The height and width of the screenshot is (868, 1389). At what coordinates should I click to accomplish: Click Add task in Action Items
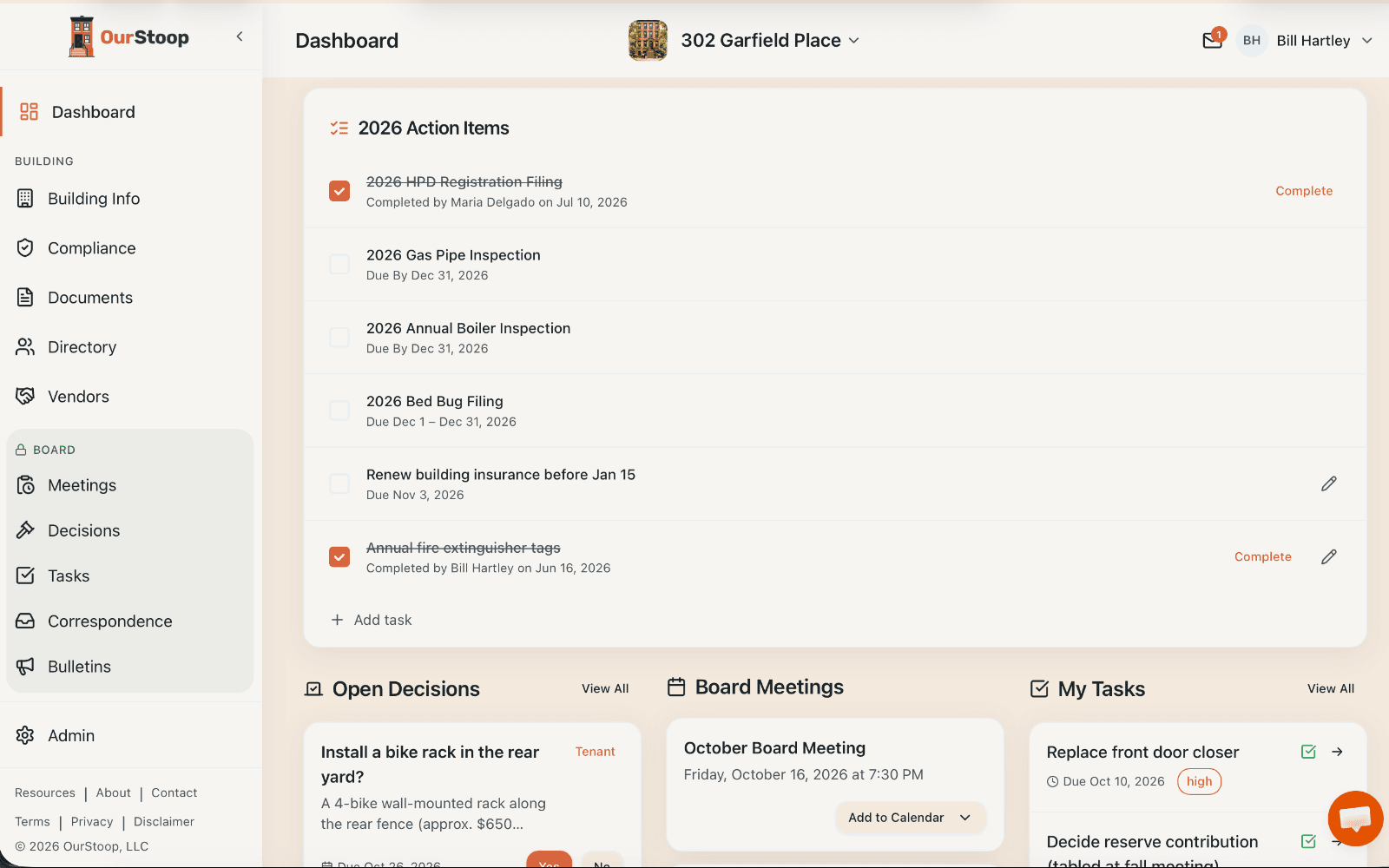pos(372,620)
